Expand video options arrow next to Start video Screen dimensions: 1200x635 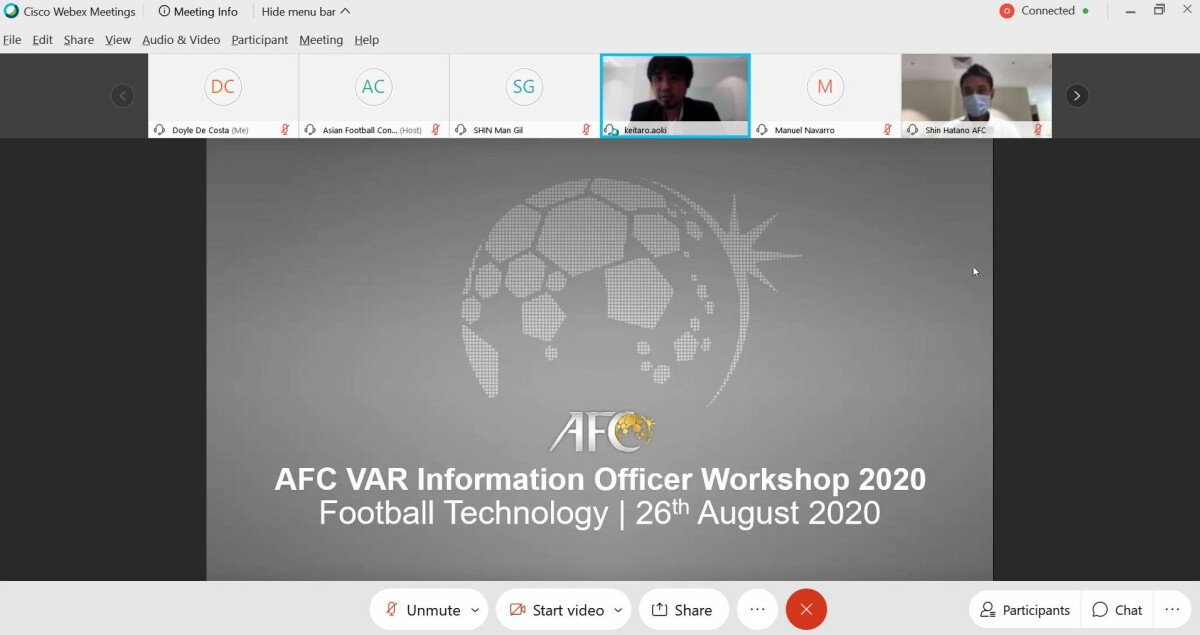coord(618,610)
